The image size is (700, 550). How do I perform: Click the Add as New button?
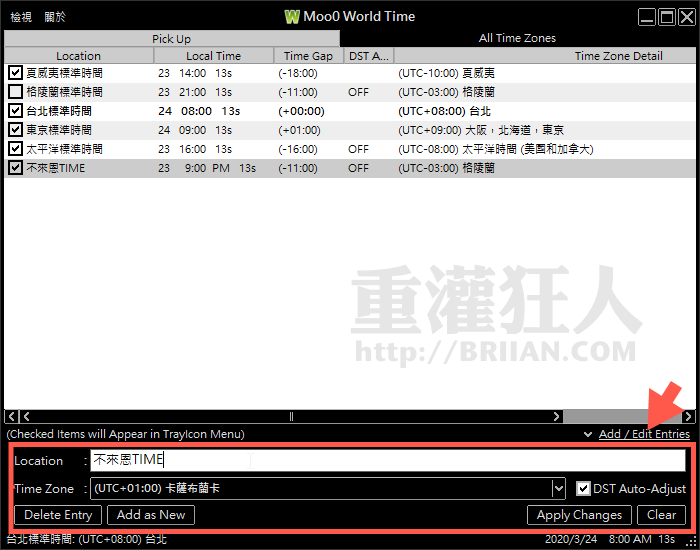(151, 515)
